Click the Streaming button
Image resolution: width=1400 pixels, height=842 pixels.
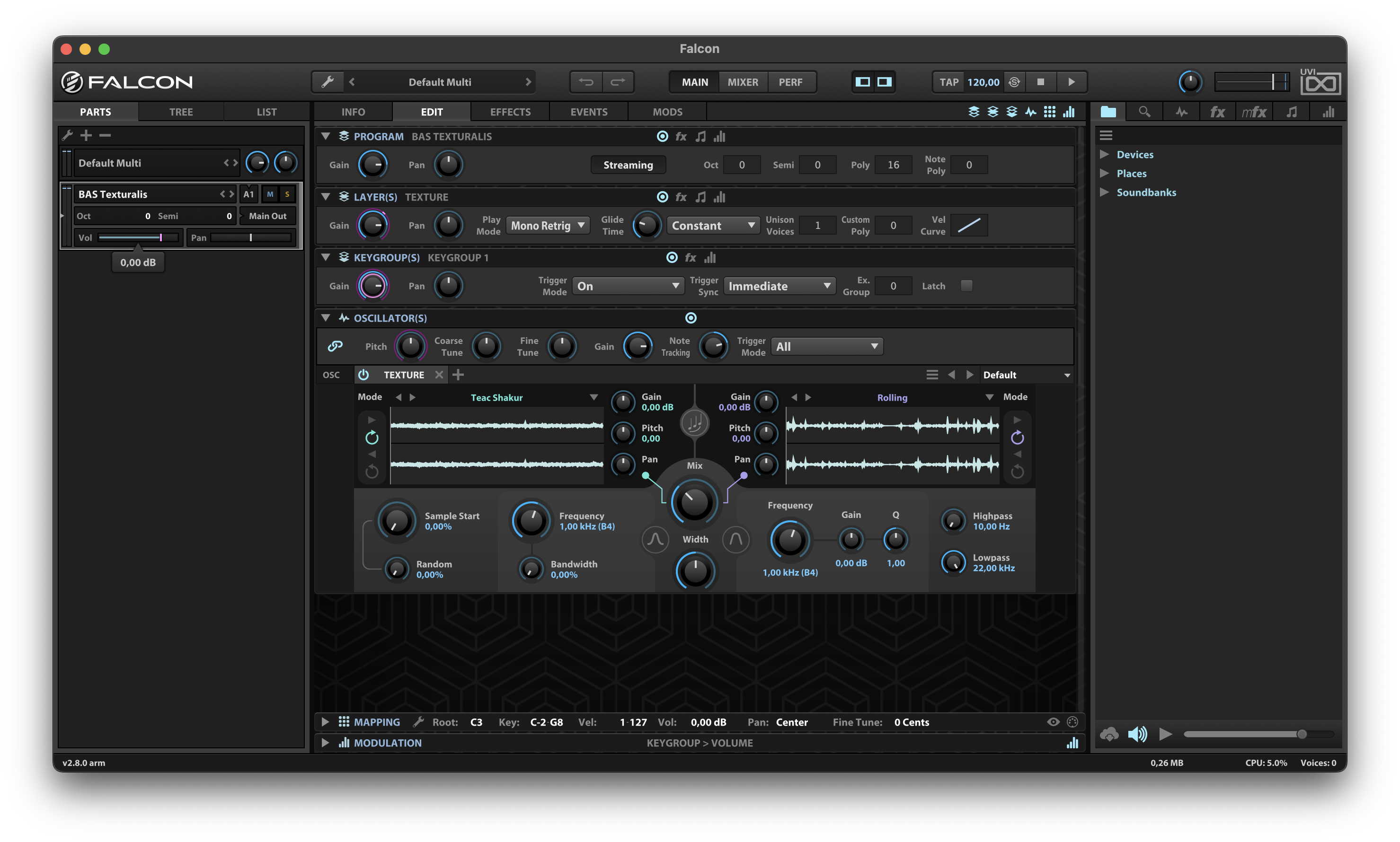click(x=628, y=165)
